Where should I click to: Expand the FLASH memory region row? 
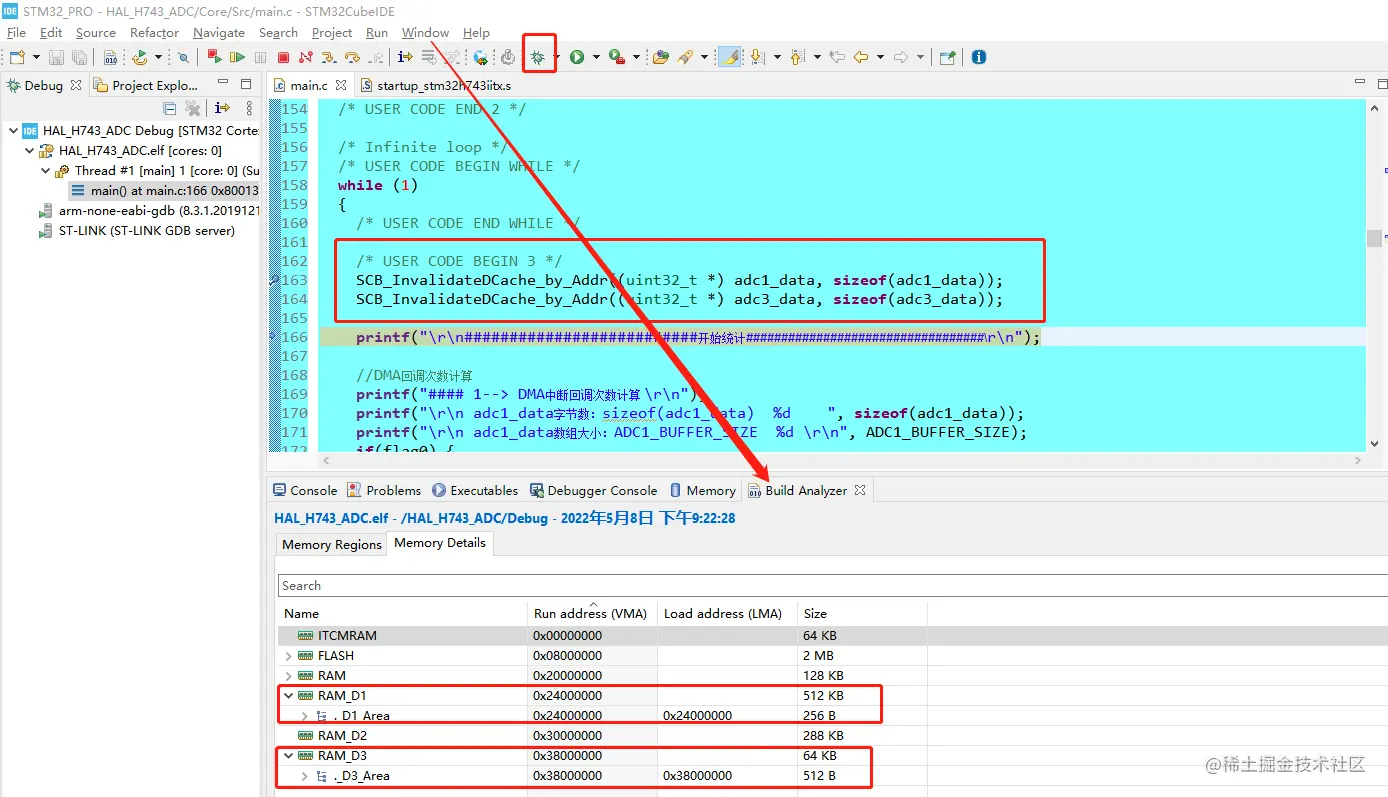click(289, 656)
